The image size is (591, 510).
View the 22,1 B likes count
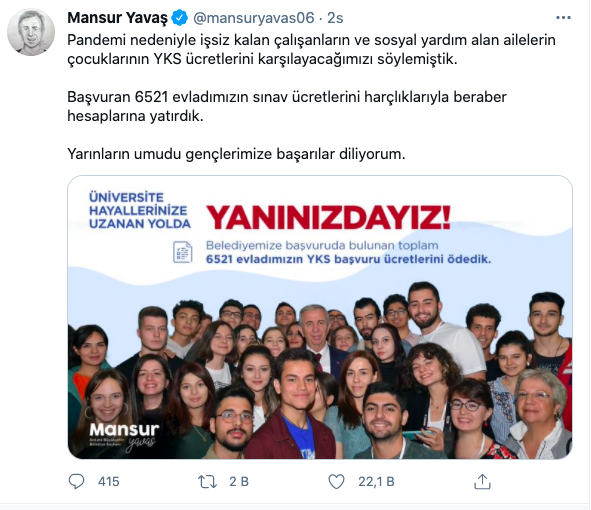coord(376,481)
